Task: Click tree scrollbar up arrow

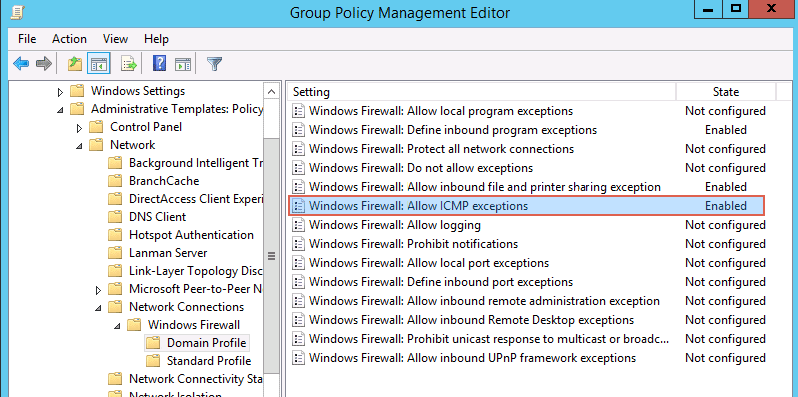Action: (272, 92)
